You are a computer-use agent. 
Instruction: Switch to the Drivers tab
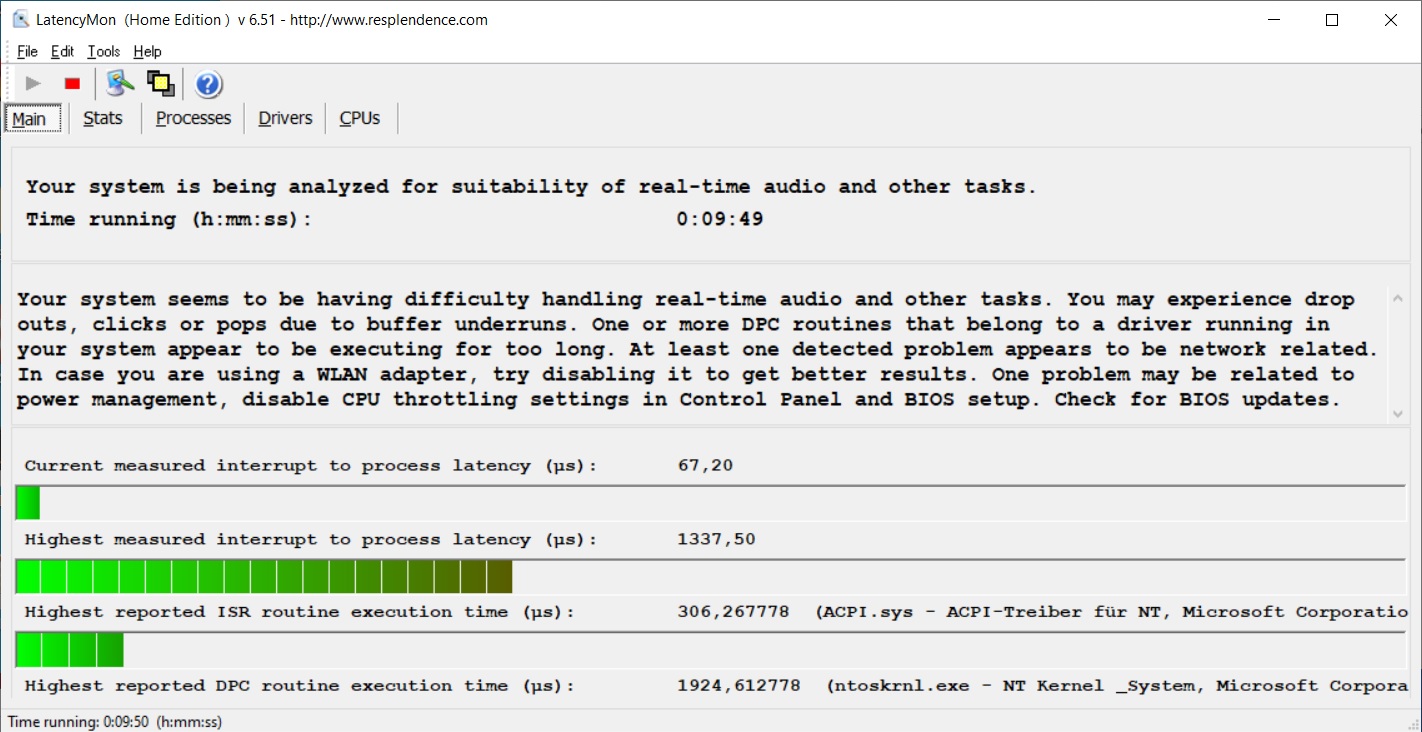(x=285, y=118)
